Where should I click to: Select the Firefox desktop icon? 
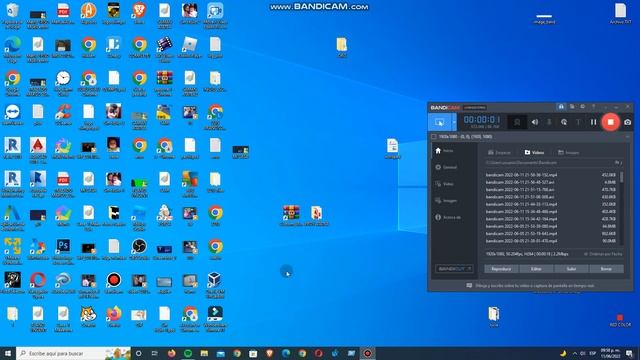click(x=114, y=317)
